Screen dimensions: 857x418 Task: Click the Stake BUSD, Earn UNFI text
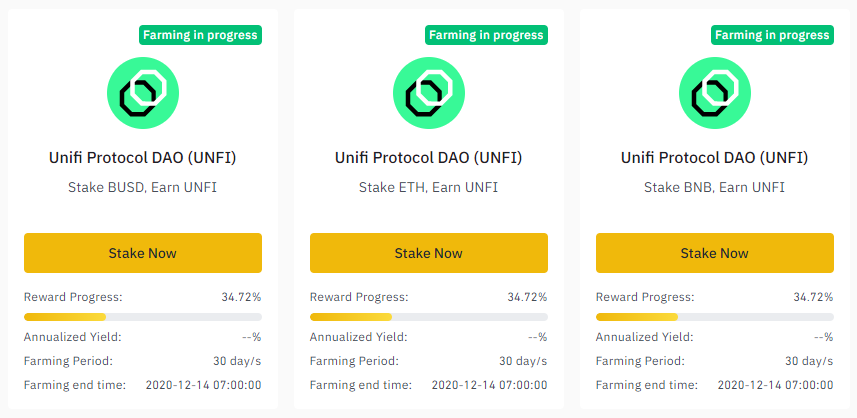(142, 187)
